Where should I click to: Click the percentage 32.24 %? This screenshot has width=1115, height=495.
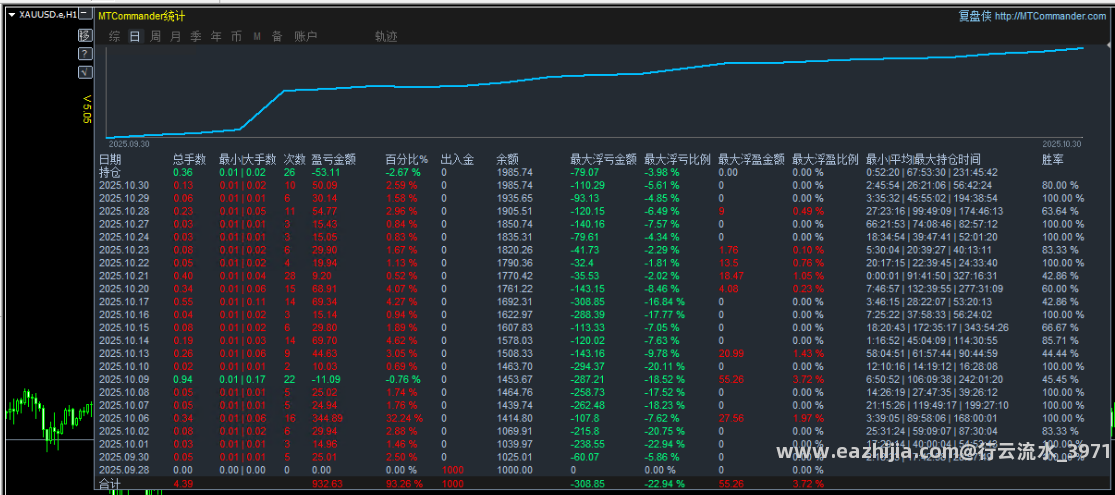404,418
